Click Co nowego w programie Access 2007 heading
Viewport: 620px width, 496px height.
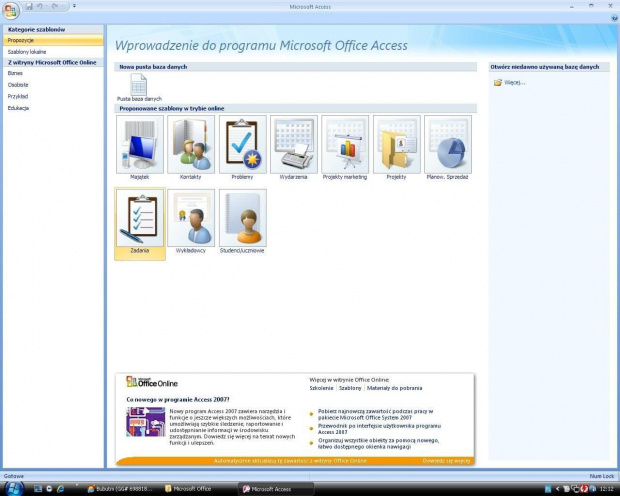click(x=178, y=399)
